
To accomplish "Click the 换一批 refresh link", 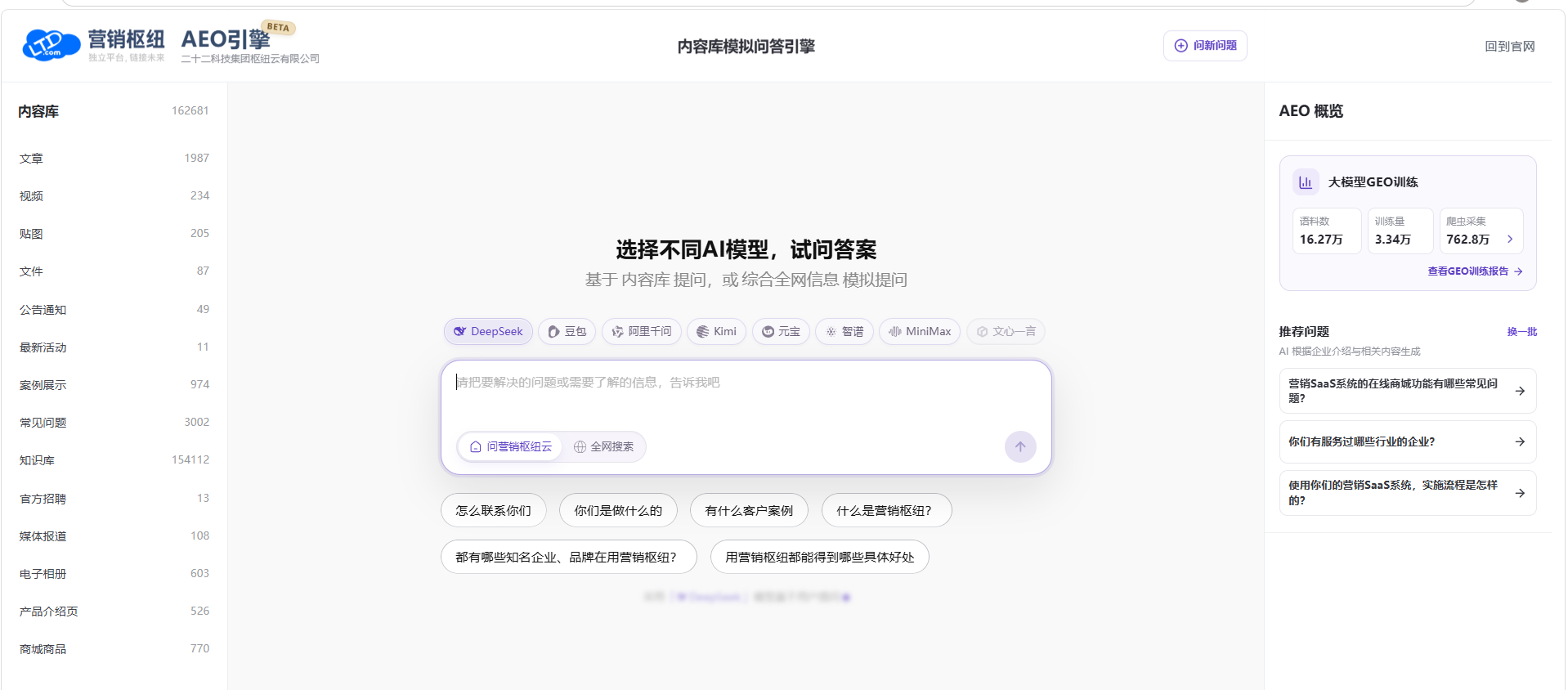I will (x=1521, y=332).
